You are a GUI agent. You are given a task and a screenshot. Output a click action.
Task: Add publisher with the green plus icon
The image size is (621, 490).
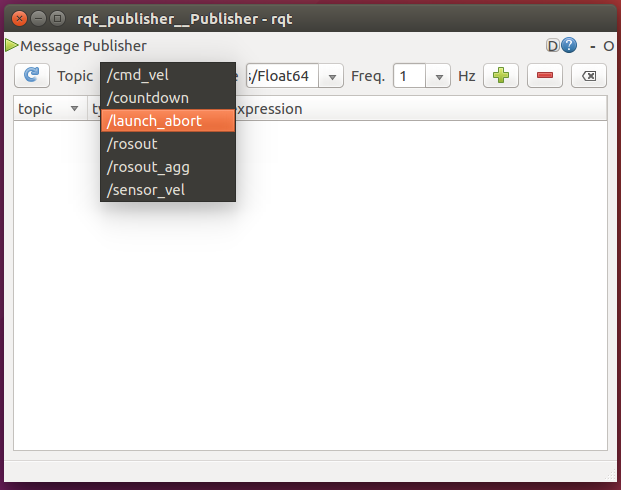(x=501, y=75)
